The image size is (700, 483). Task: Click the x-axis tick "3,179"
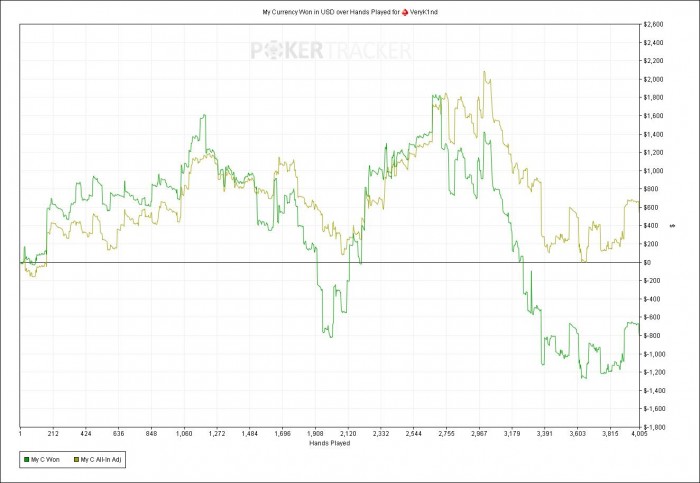tap(512, 433)
